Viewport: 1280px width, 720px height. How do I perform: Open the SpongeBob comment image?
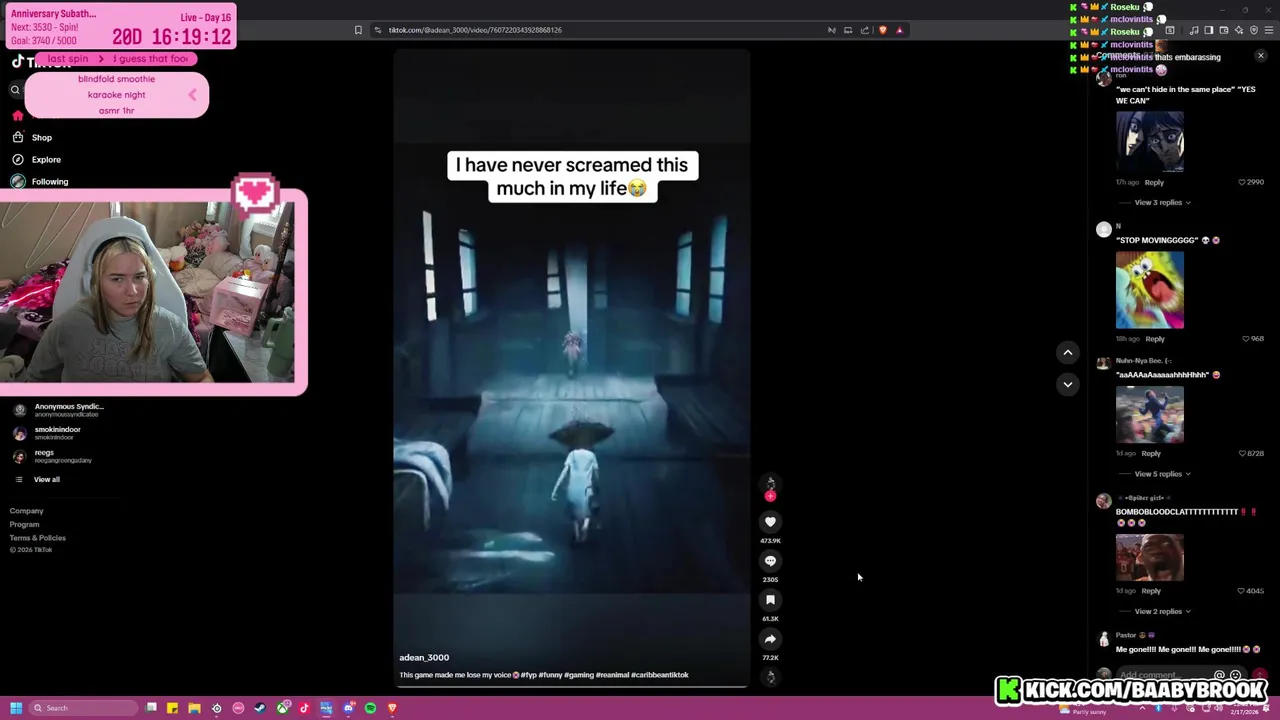[x=1149, y=290]
